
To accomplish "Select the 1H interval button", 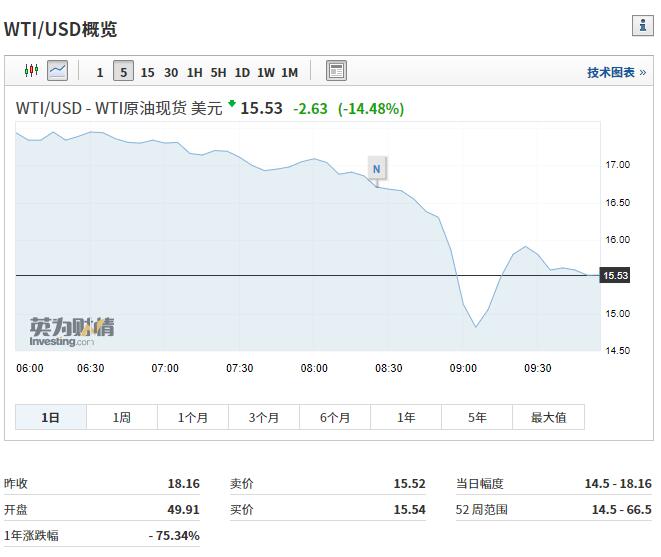I will pyautogui.click(x=194, y=72).
